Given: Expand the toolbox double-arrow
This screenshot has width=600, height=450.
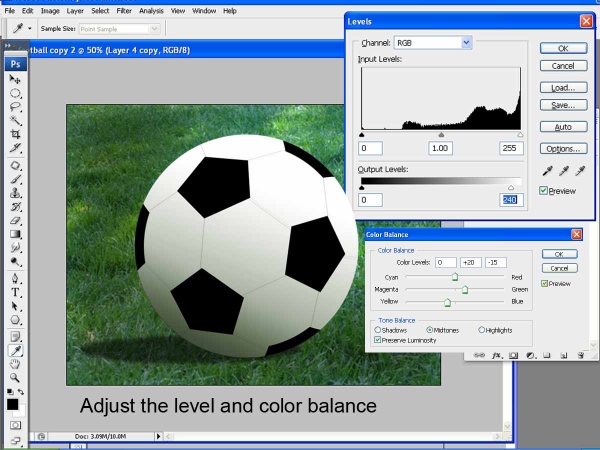Looking at the screenshot, I should 8,46.
